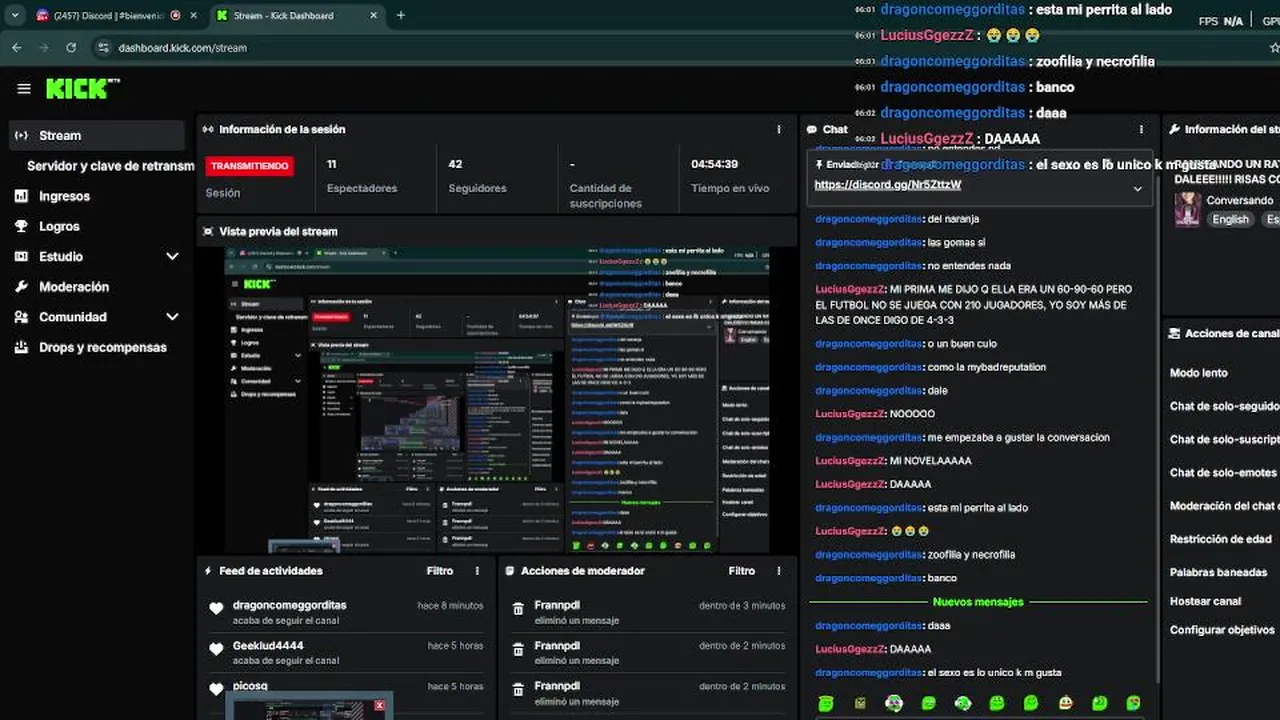This screenshot has width=1280, height=720.
Task: Open Palabras baneadas setting
Action: (1218, 572)
